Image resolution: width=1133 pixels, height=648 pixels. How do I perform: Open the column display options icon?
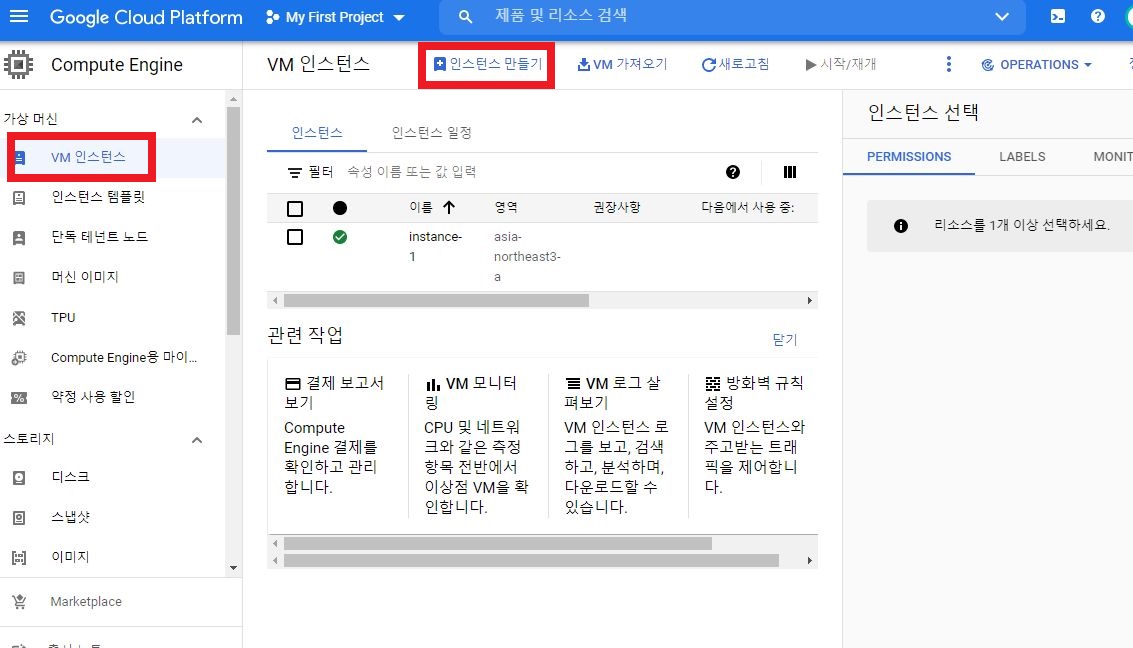[x=790, y=172]
